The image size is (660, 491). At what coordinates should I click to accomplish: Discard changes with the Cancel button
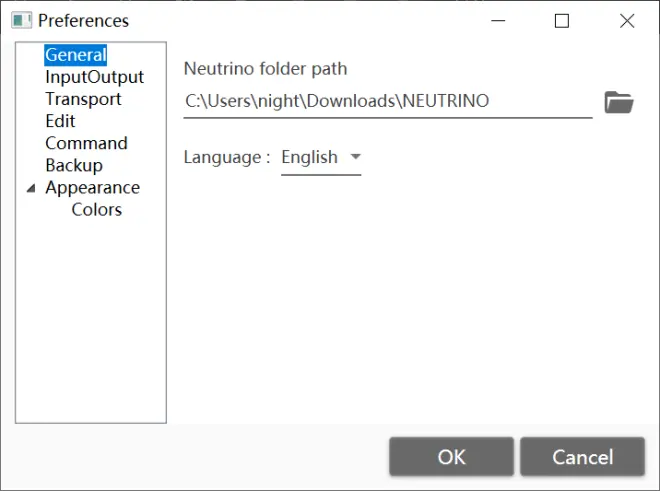[x=583, y=457]
